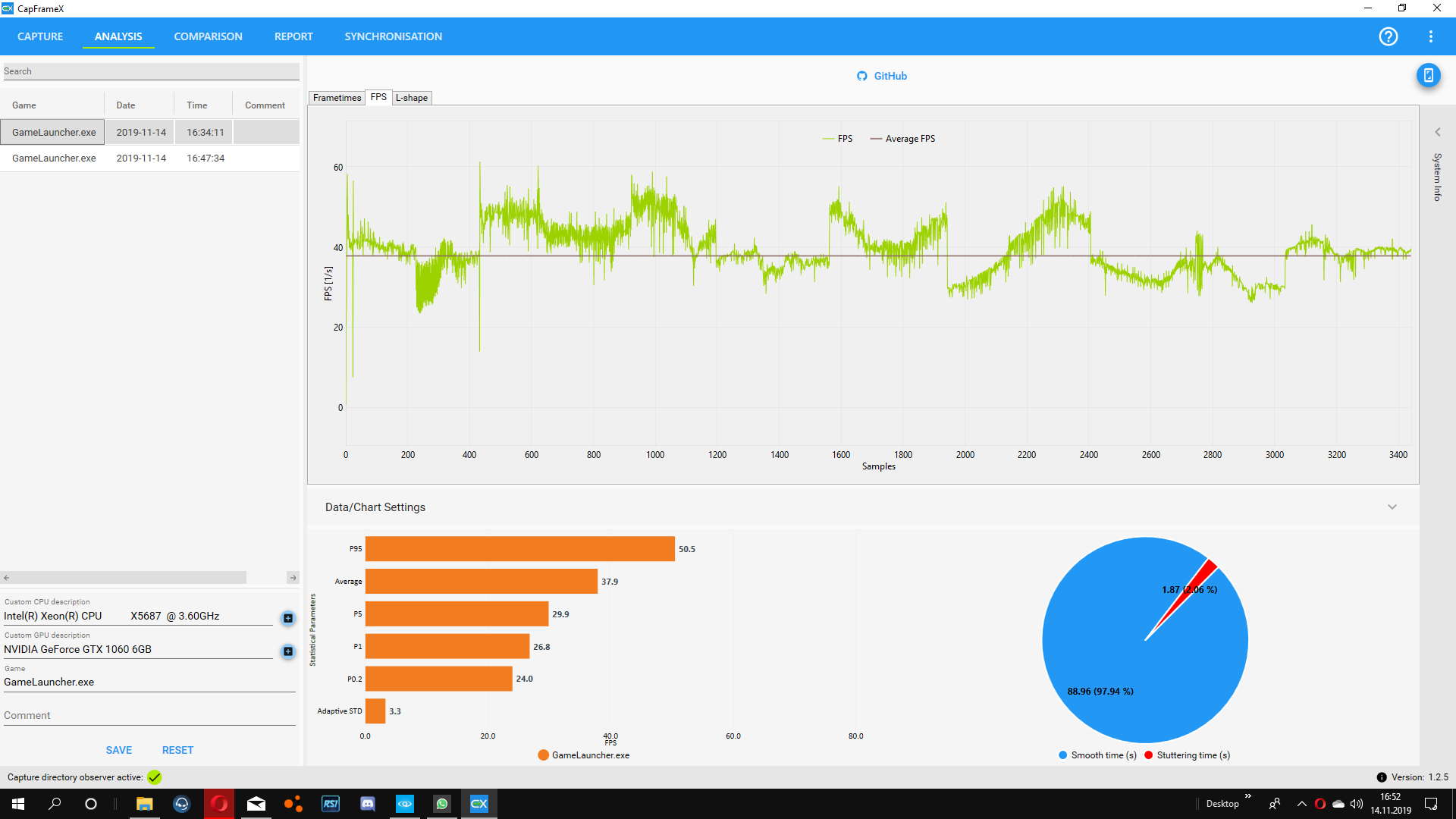Show hidden icons in the system tray

click(x=1301, y=804)
